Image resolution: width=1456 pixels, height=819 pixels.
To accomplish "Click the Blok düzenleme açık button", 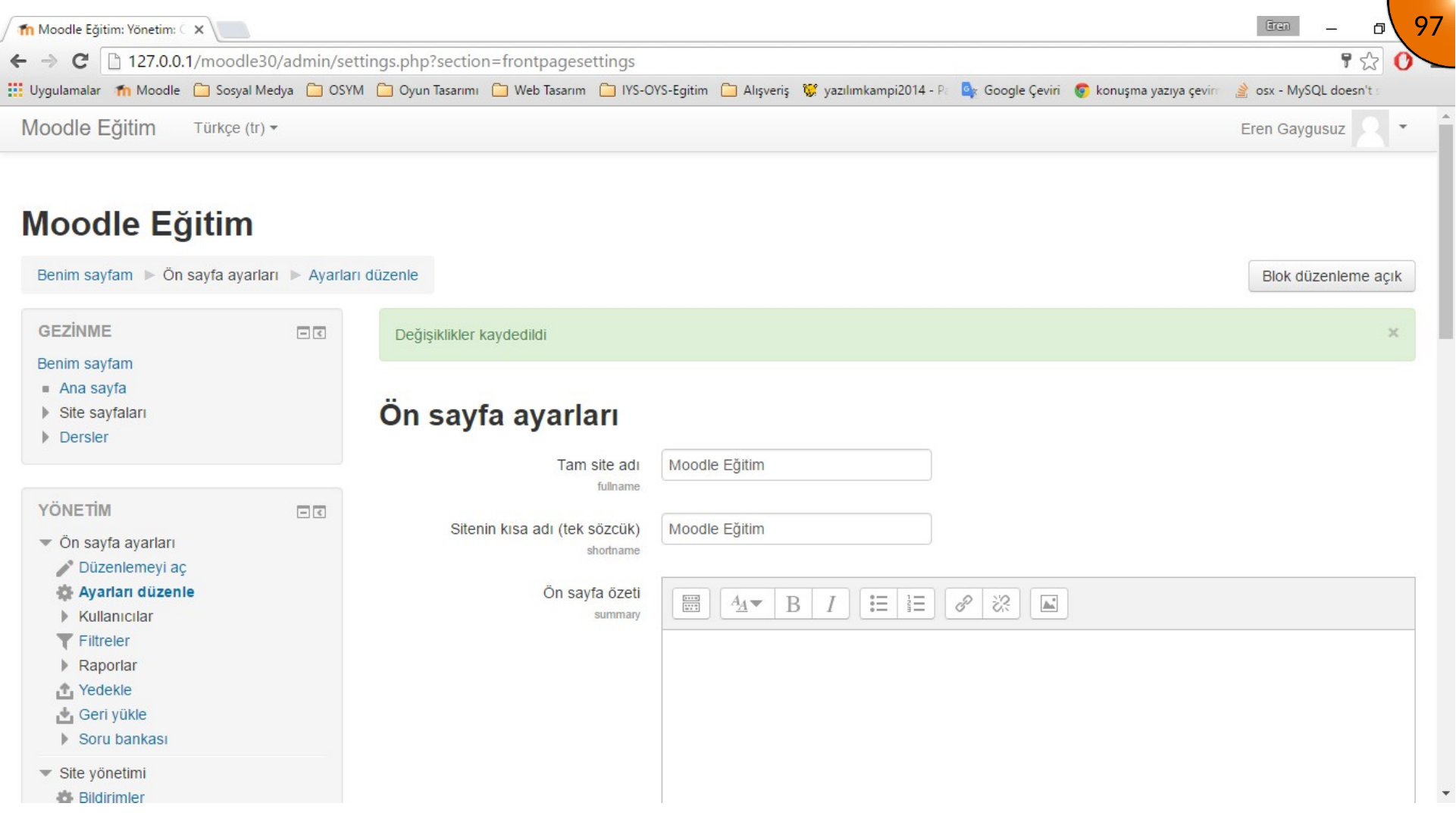I will [1332, 277].
